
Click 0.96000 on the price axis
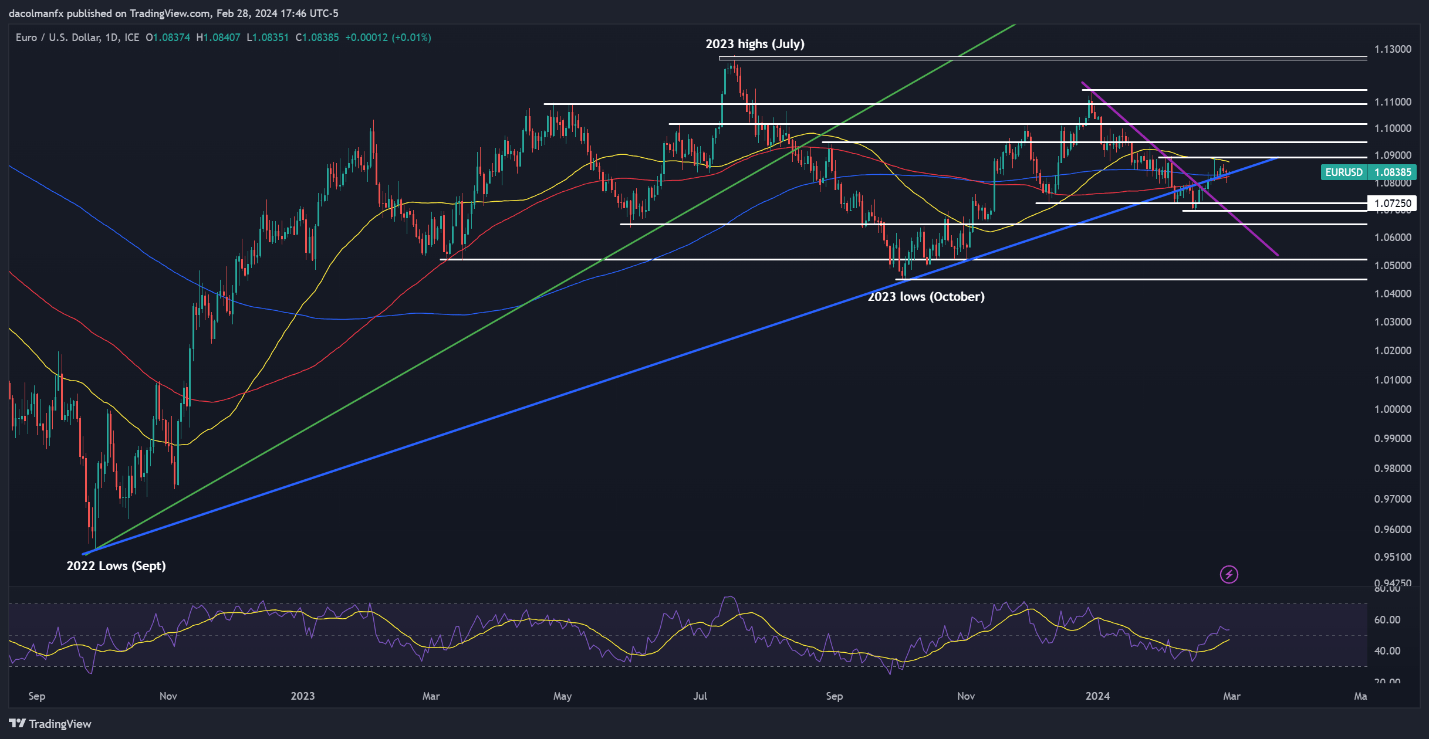tap(1393, 530)
